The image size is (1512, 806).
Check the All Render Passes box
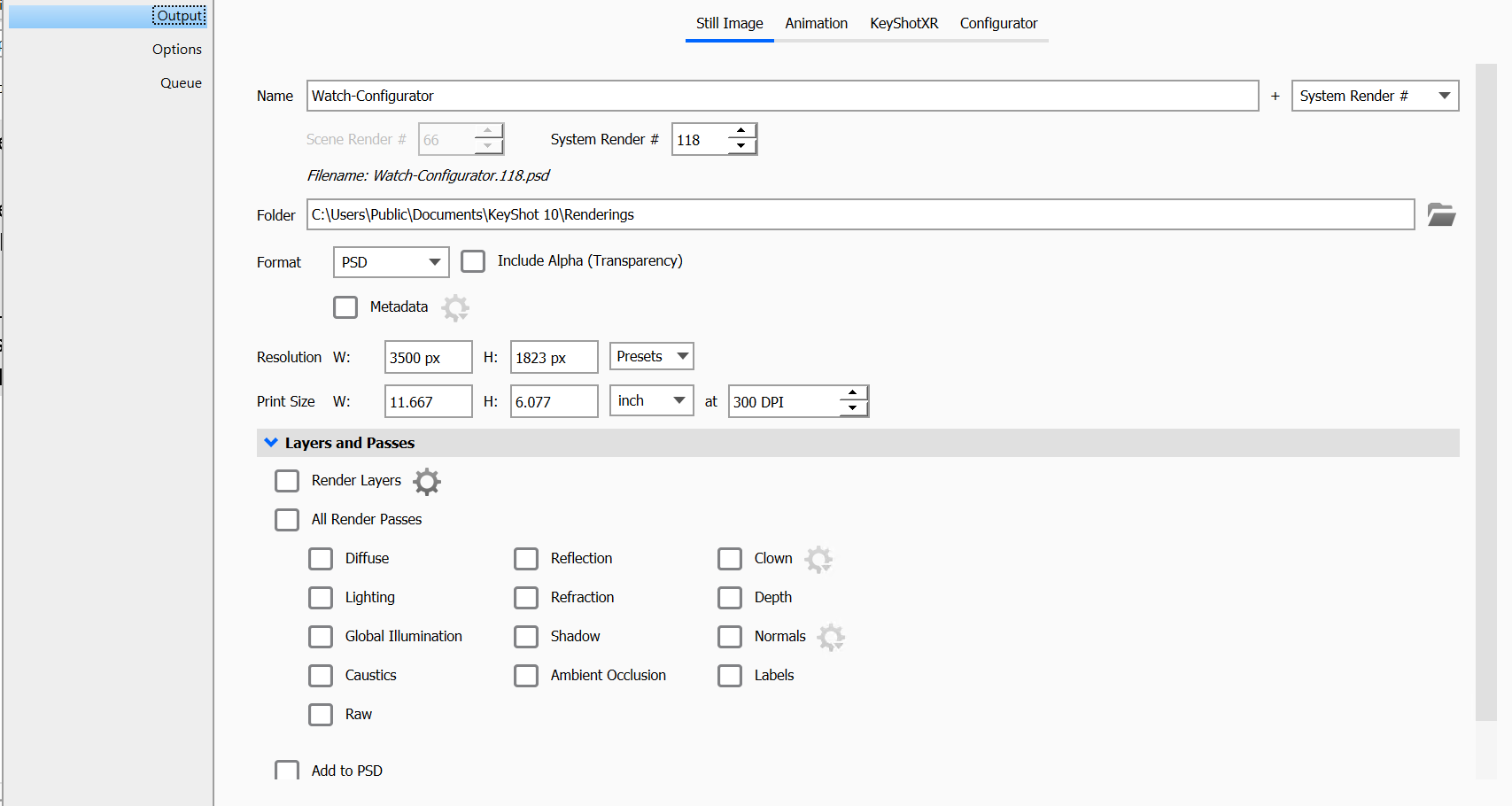[x=287, y=520]
